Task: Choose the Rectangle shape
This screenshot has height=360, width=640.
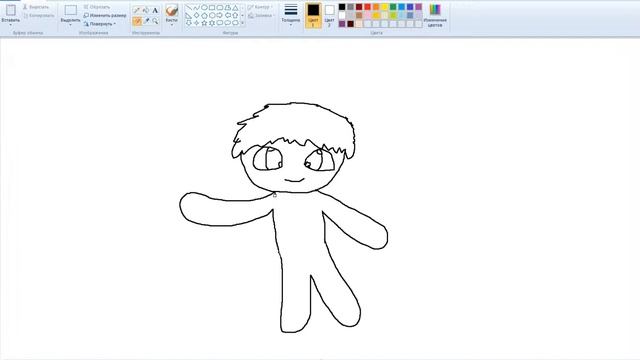Action: (212, 8)
